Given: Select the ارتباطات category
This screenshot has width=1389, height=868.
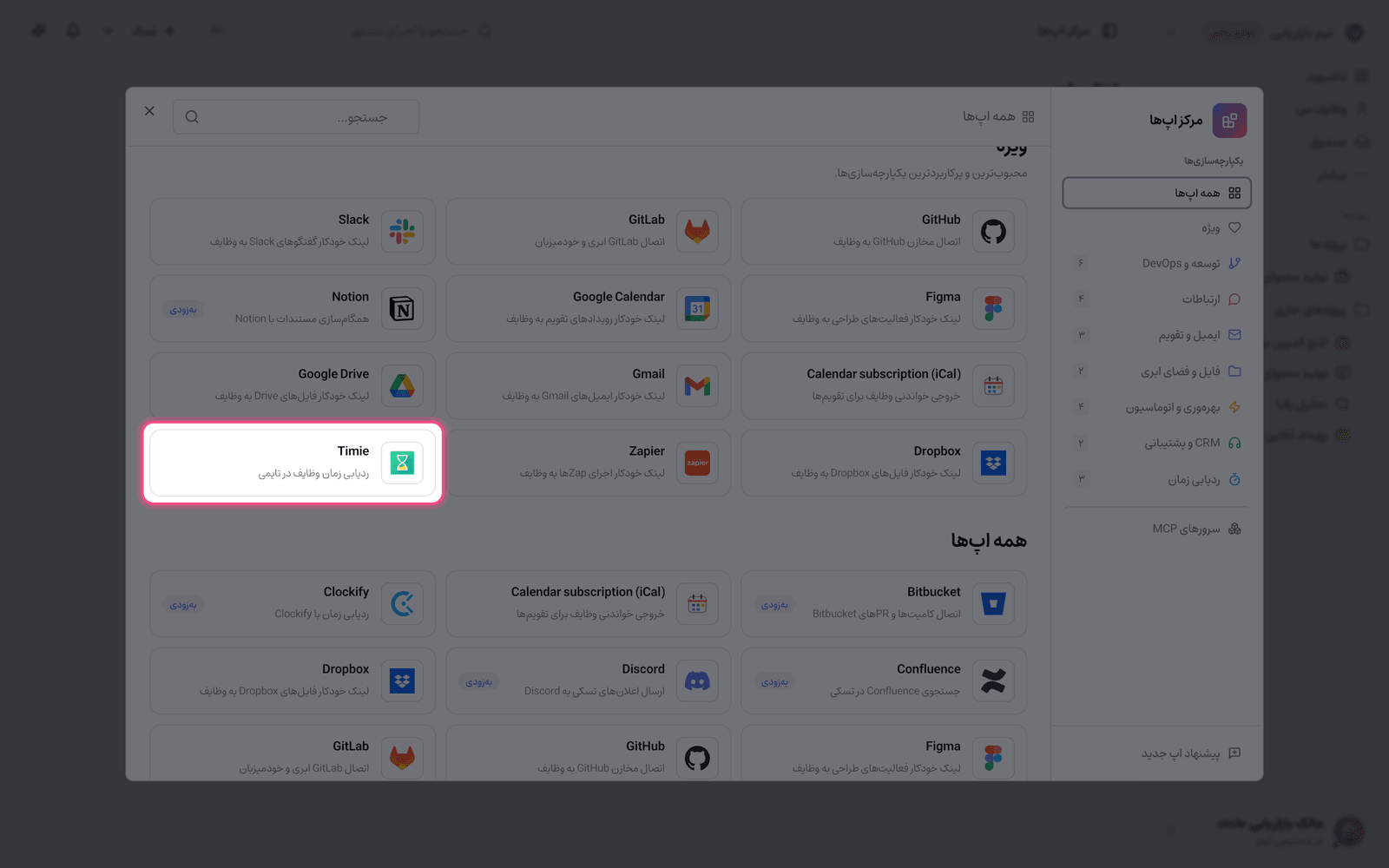Looking at the screenshot, I should pyautogui.click(x=1156, y=299).
